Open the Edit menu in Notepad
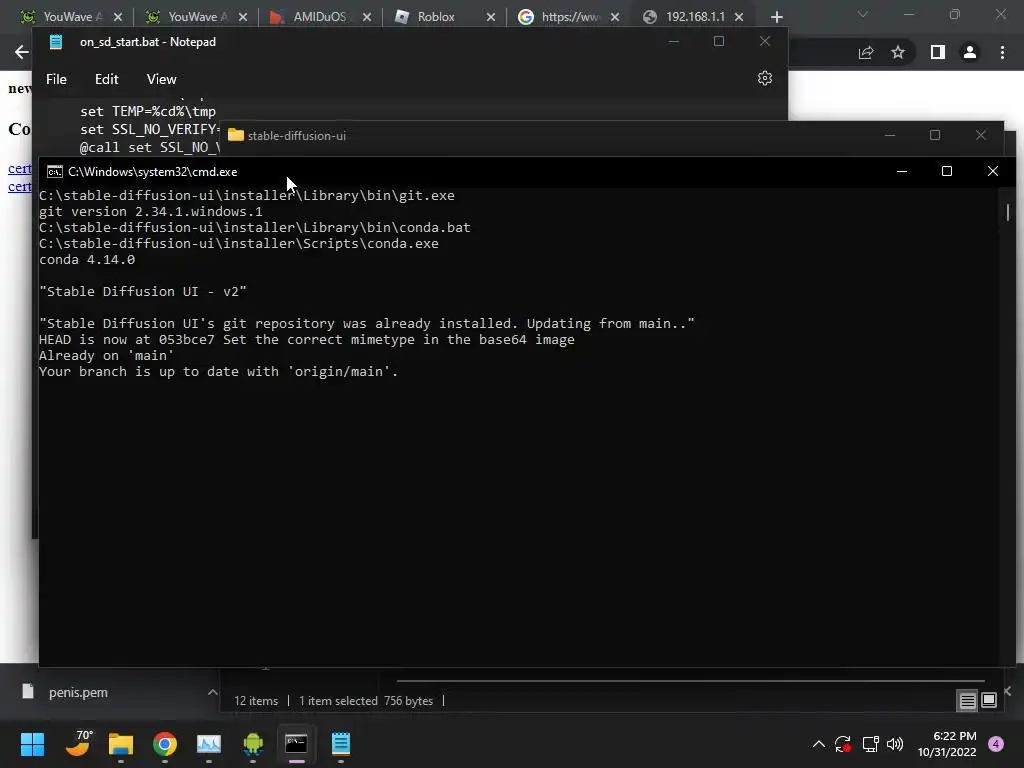The image size is (1024, 768). (x=106, y=79)
